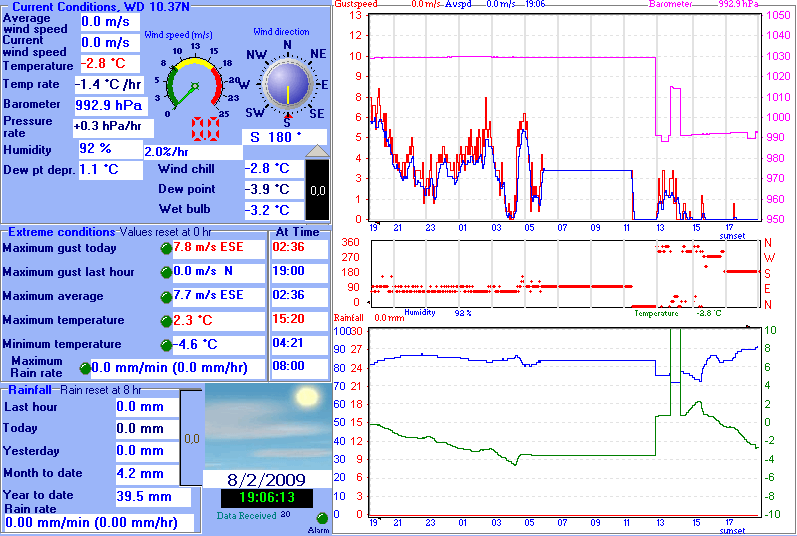This screenshot has height=536, width=797.
Task: Click the sunny sky weather image
Action: 267,426
